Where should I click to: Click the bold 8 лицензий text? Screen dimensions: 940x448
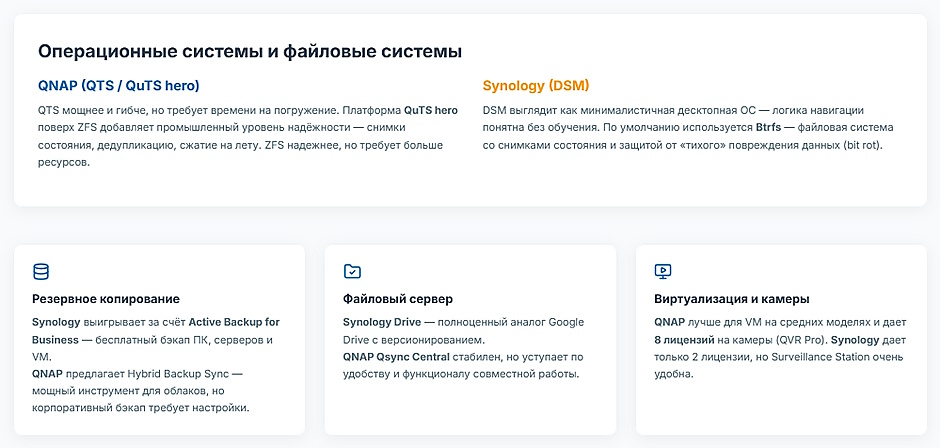click(684, 340)
